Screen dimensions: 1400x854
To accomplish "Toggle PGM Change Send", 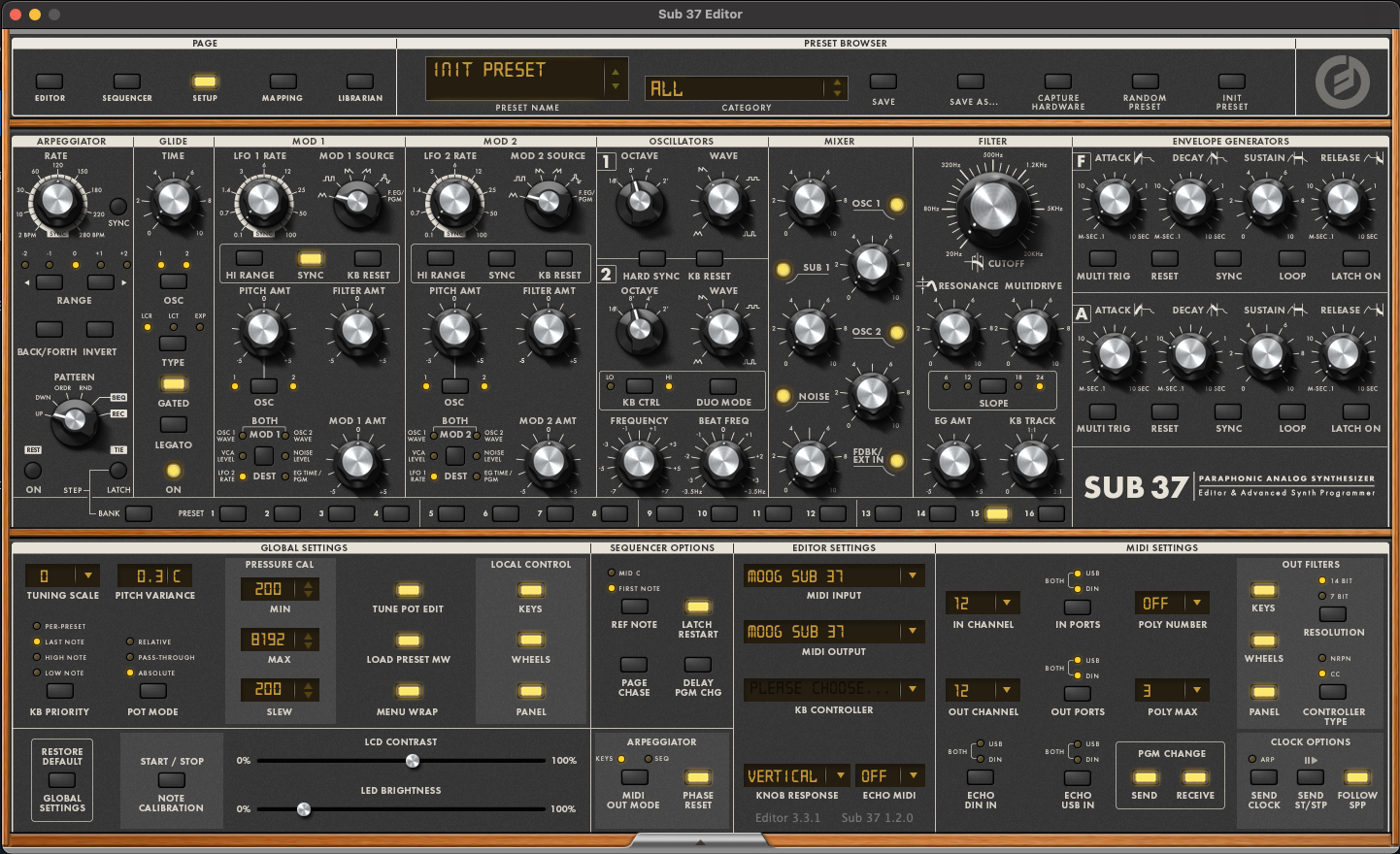I will 1146,777.
